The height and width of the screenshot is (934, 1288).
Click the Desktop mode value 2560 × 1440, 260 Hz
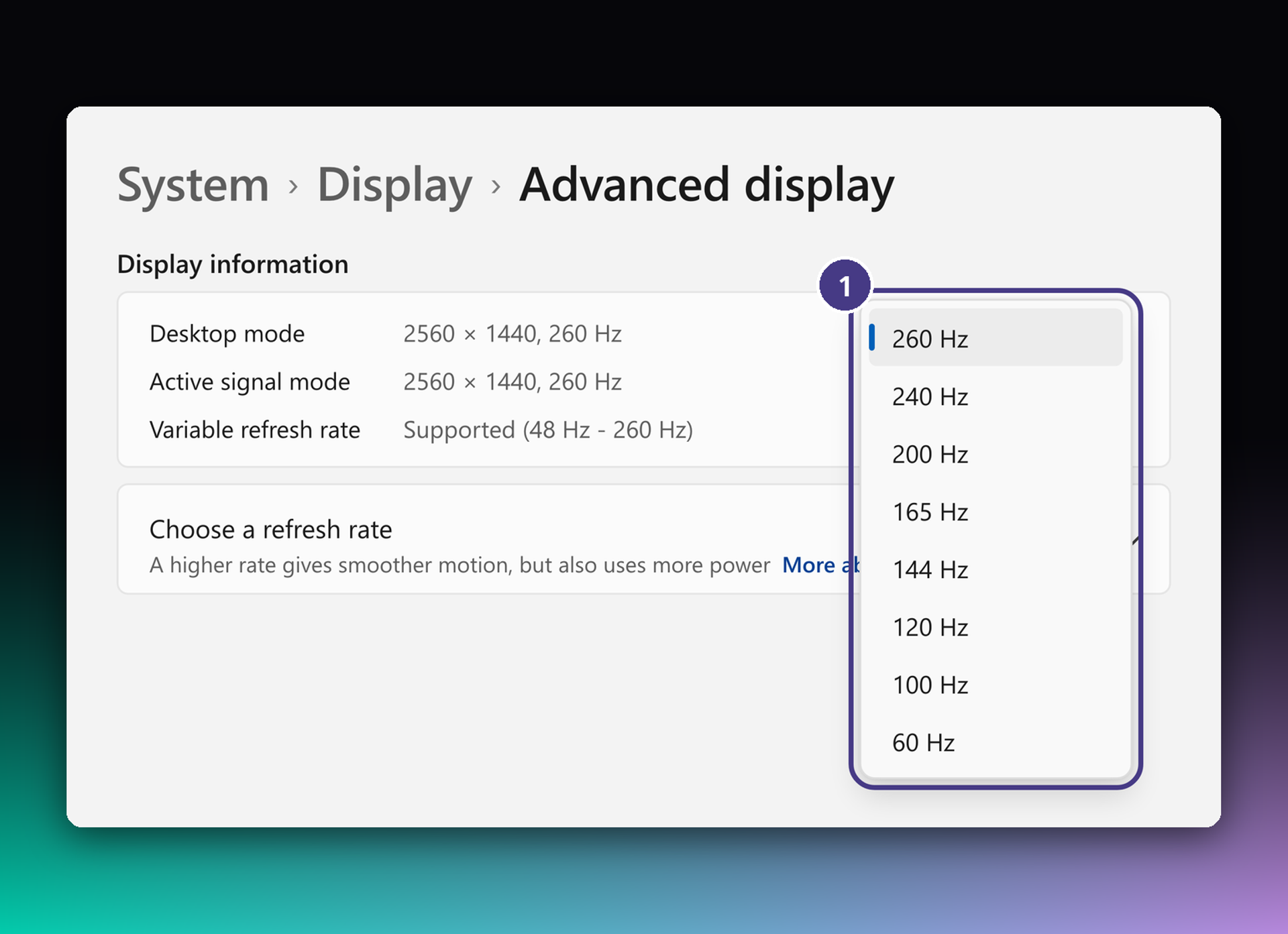513,333
